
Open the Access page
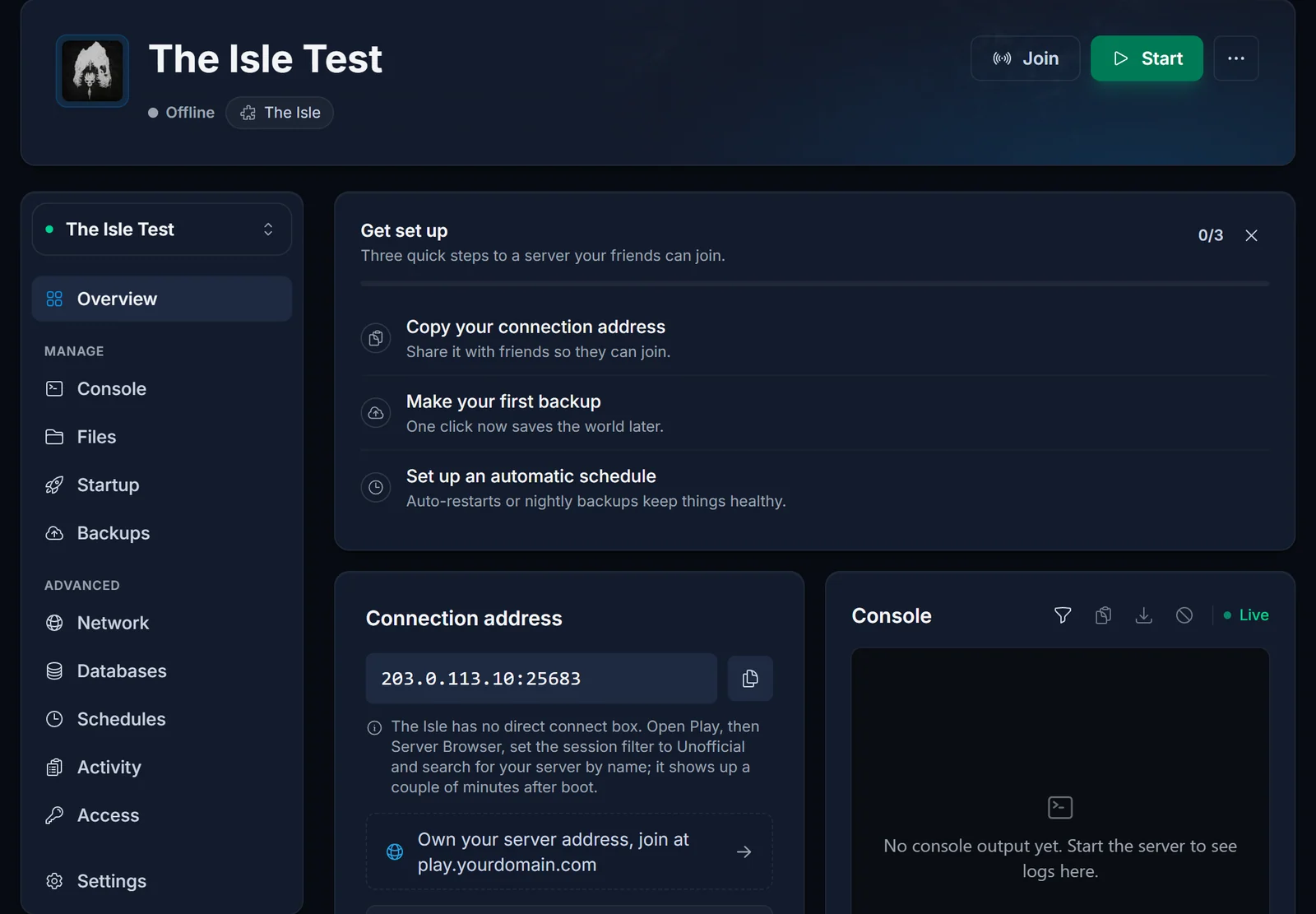pos(162,815)
